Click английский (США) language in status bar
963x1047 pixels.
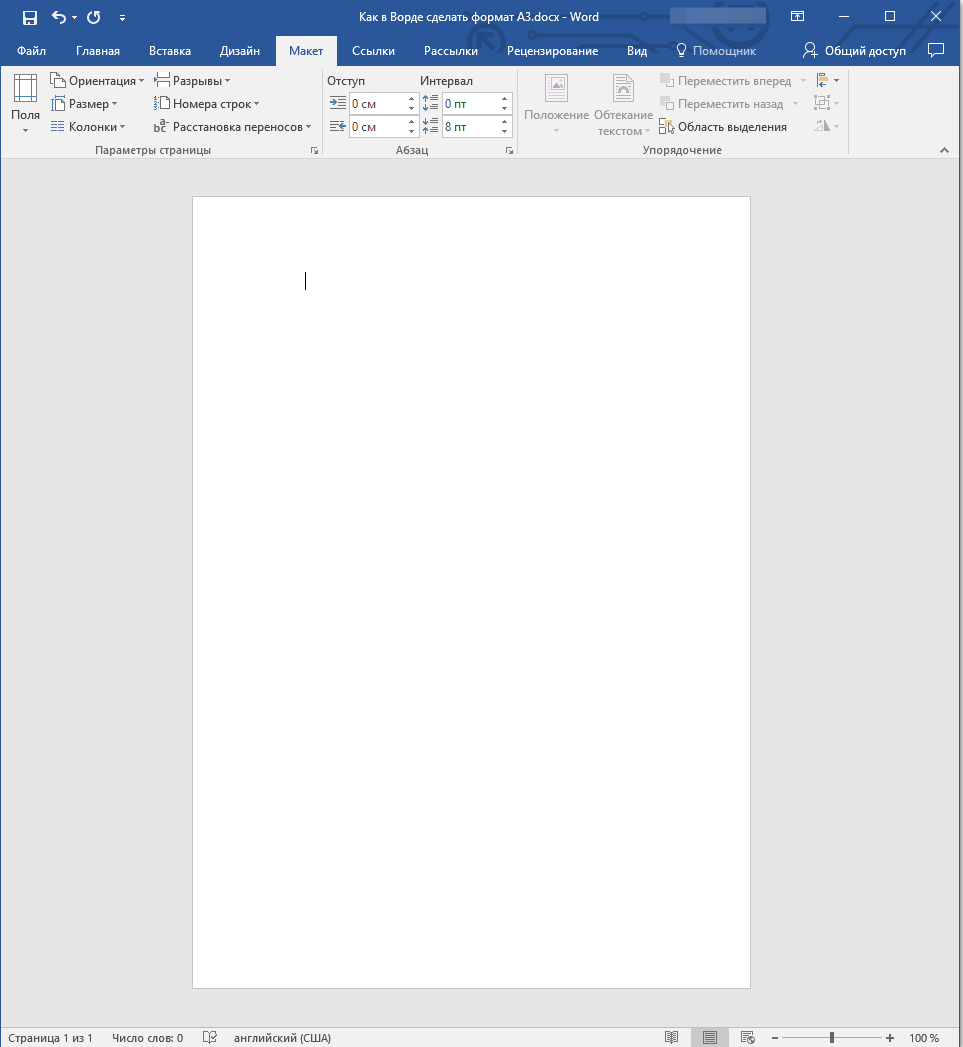(281, 1038)
